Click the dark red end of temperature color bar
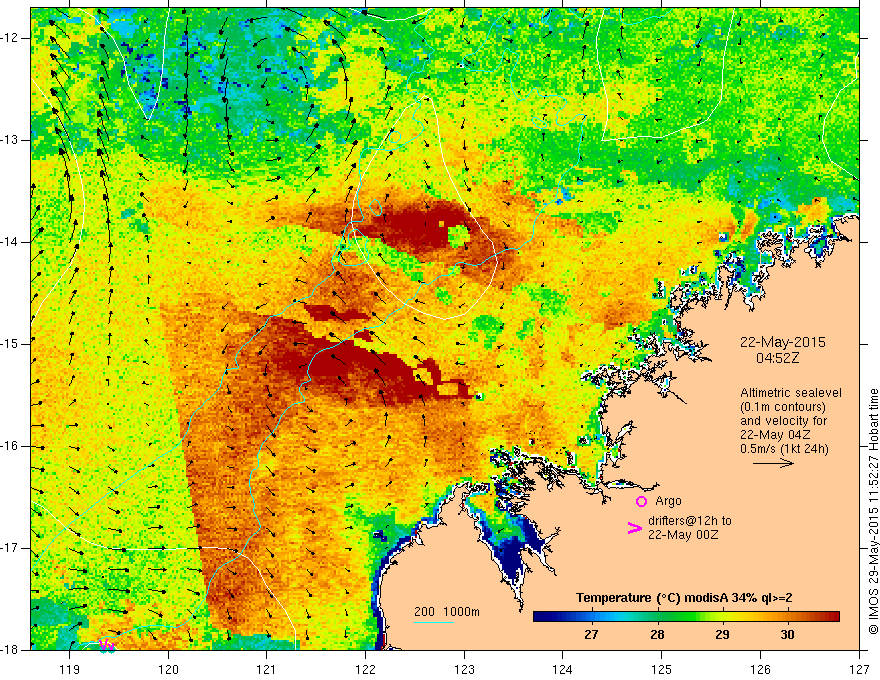 [x=833, y=617]
